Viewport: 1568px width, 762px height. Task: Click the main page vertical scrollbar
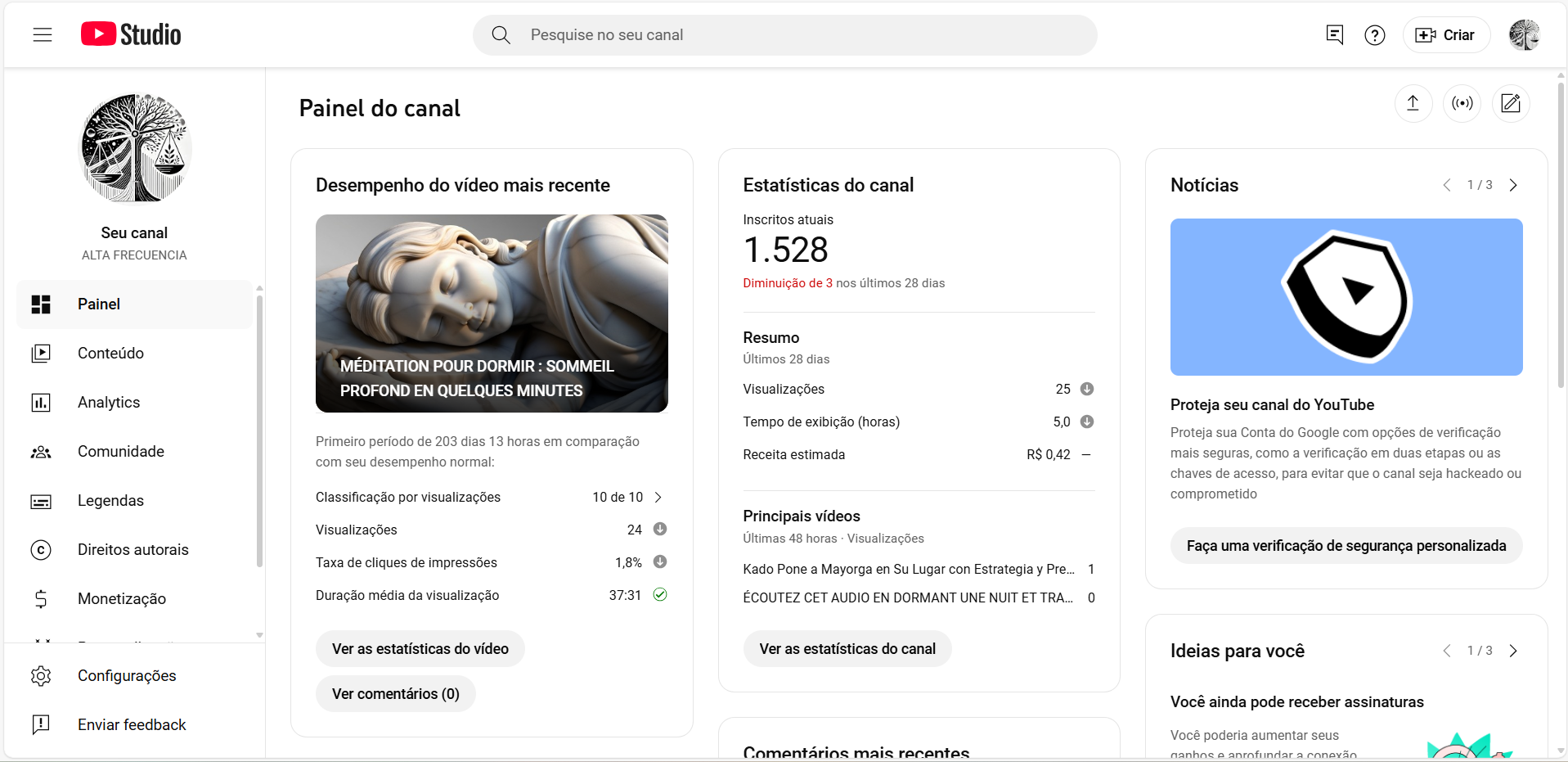point(1561,233)
